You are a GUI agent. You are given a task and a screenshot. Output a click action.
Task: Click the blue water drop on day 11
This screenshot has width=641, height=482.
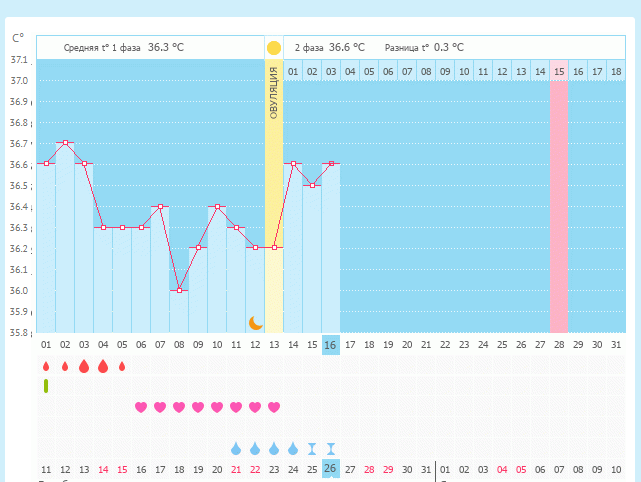click(236, 448)
